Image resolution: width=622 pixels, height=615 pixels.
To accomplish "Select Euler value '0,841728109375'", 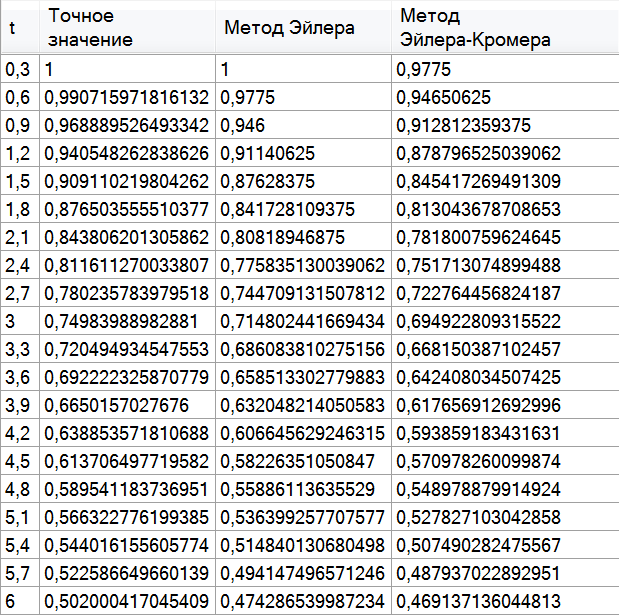I will coord(303,209).
